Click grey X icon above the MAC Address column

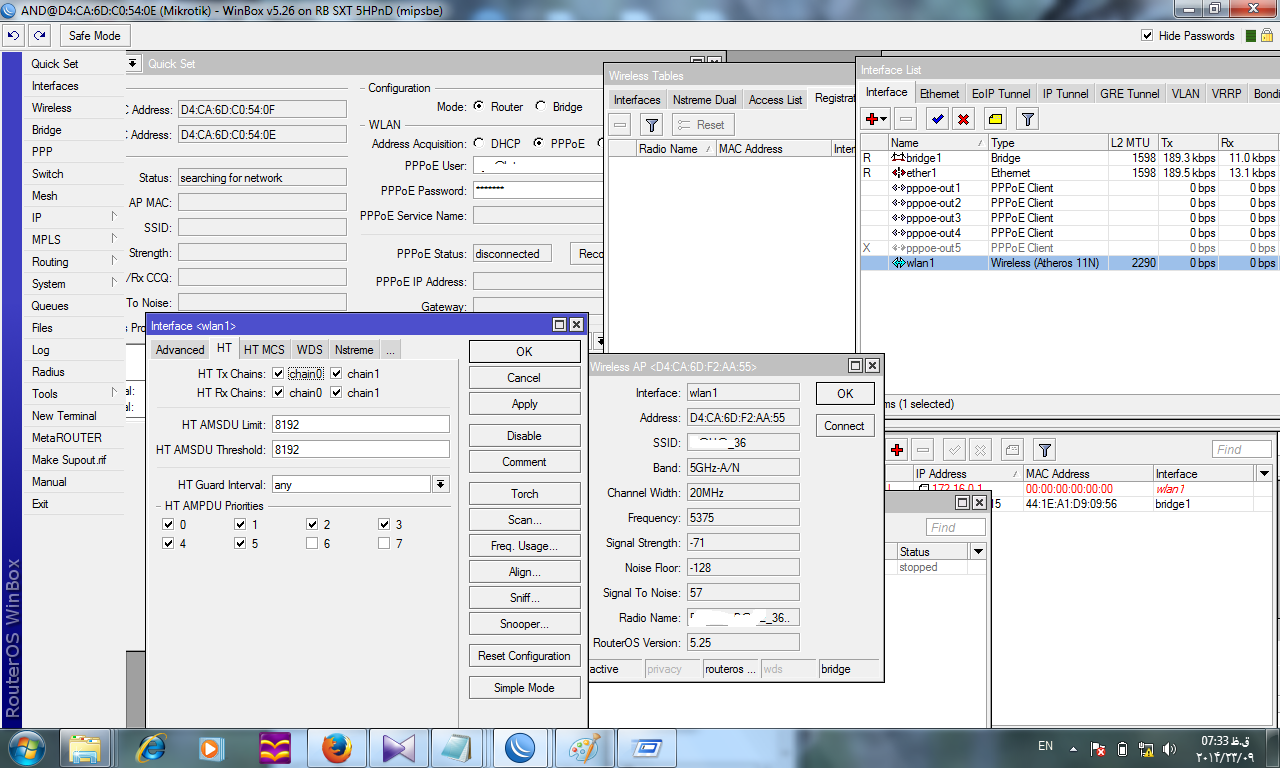tap(981, 450)
